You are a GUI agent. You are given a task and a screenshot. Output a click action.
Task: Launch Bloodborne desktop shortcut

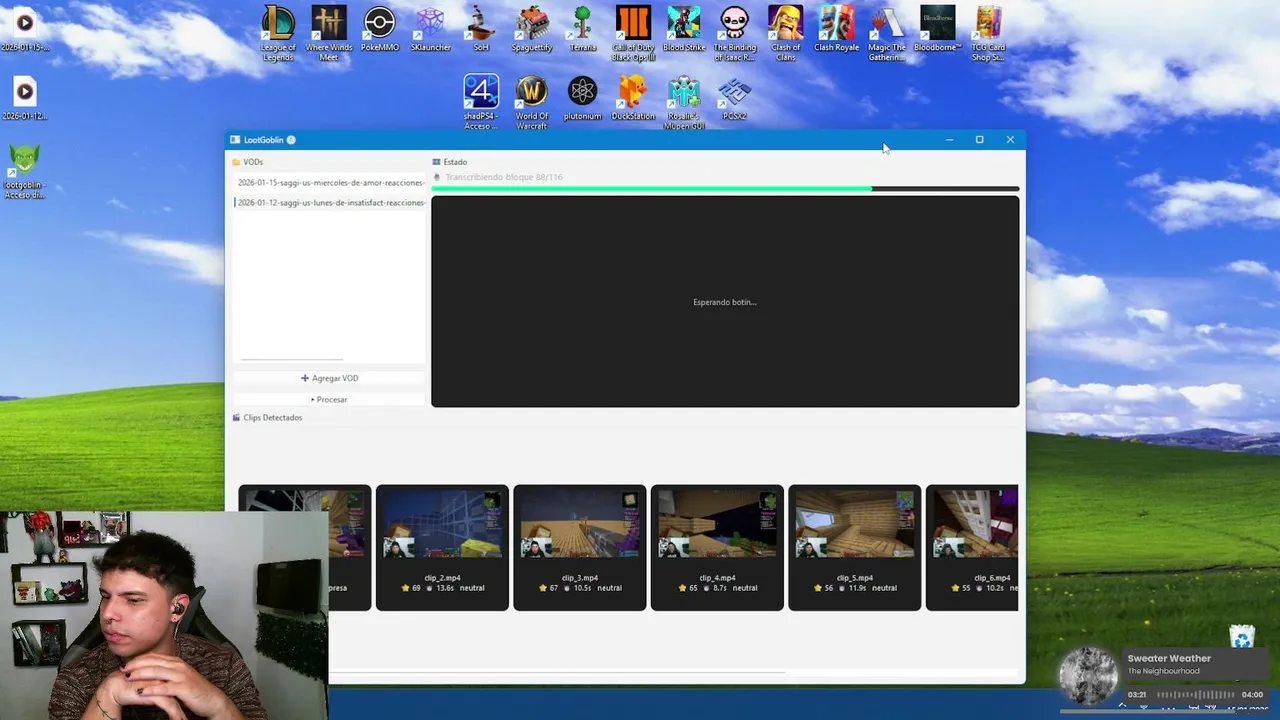(938, 28)
